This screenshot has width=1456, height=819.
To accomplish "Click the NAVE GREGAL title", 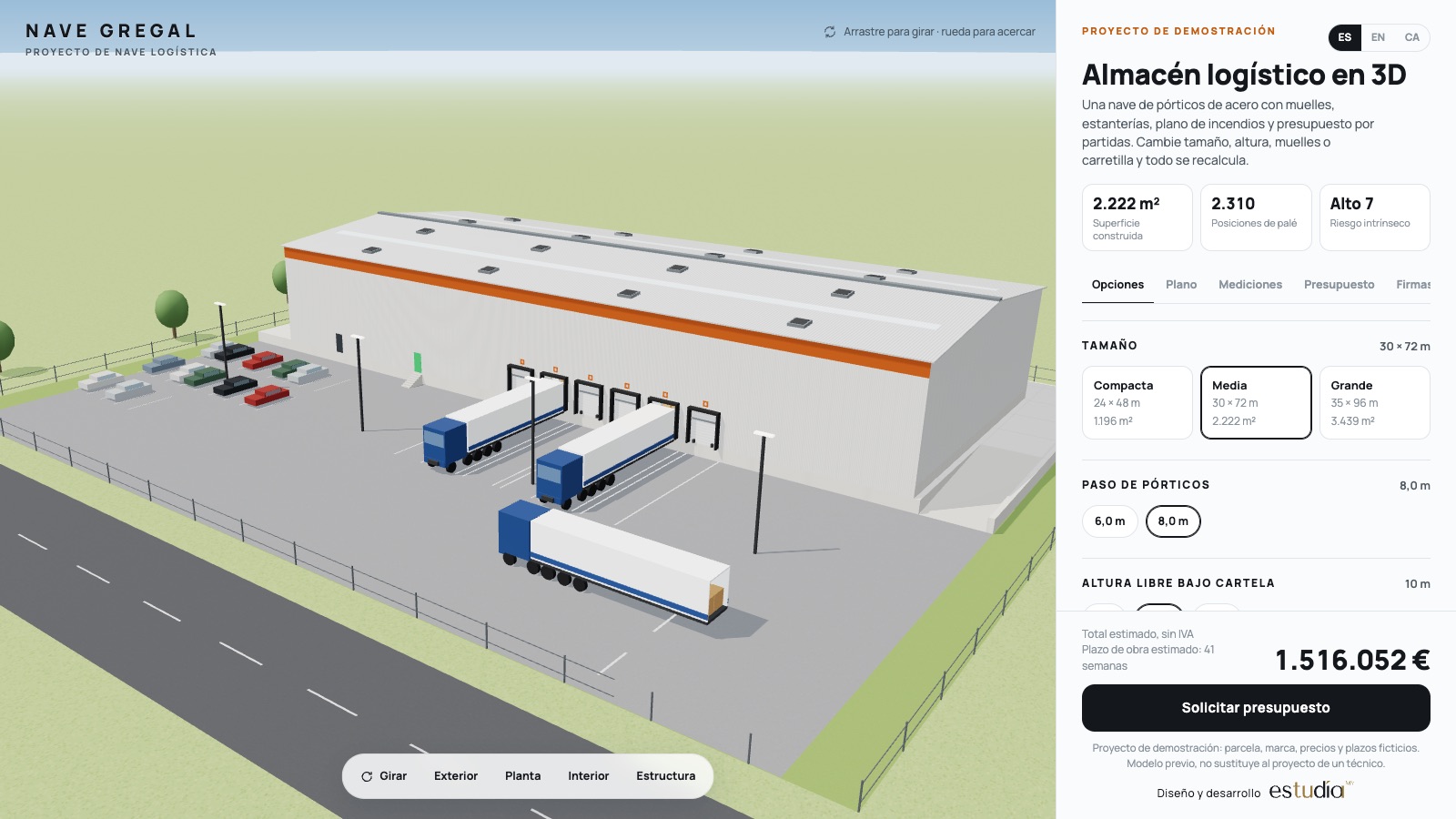I will coord(111,31).
